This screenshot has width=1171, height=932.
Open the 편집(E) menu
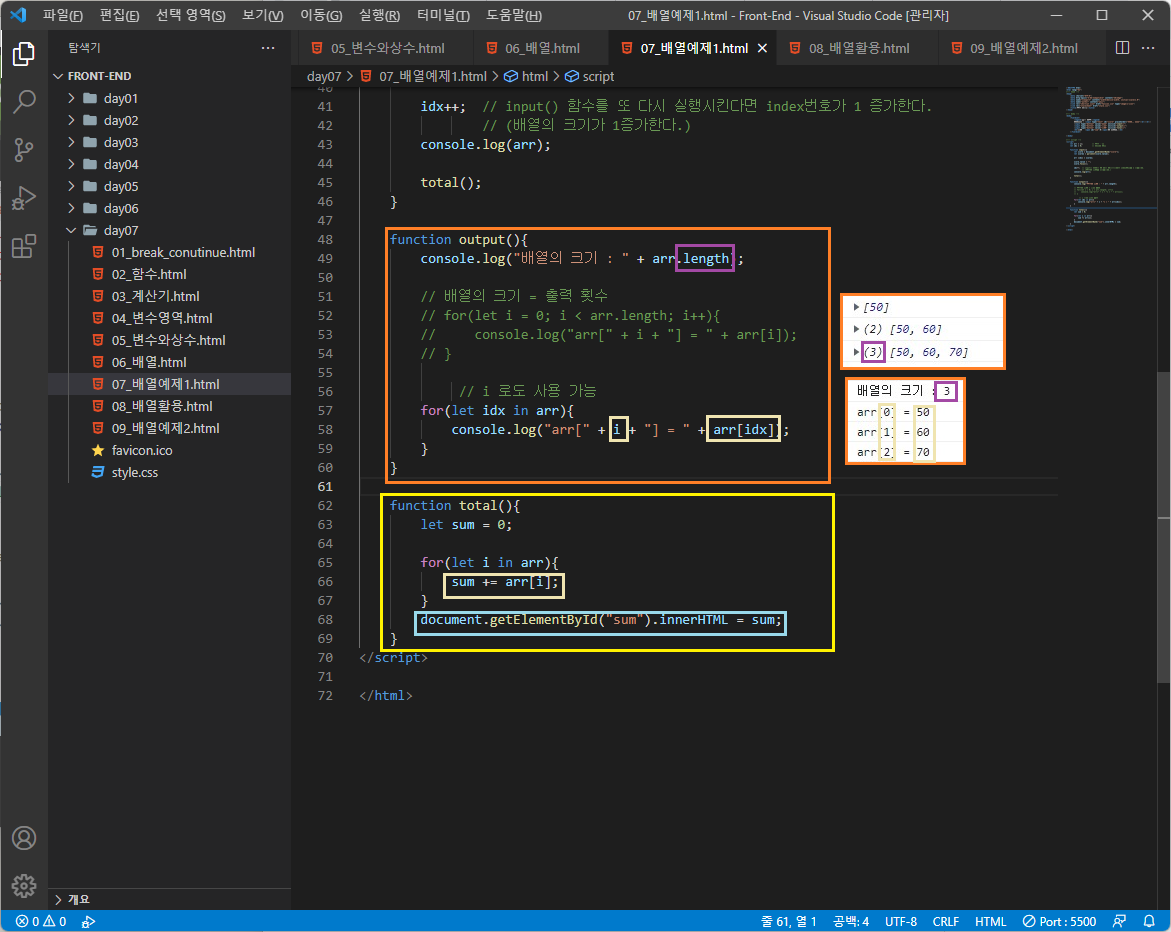(119, 15)
